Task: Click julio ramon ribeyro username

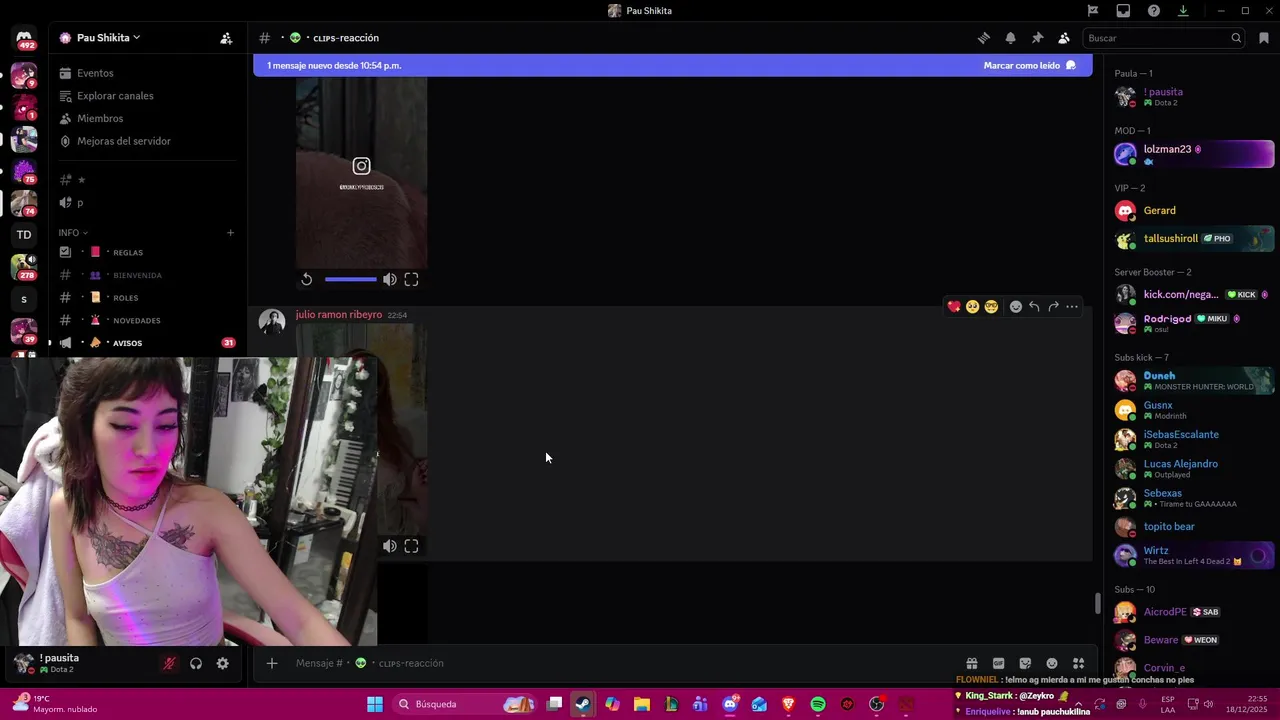Action: pyautogui.click(x=339, y=315)
